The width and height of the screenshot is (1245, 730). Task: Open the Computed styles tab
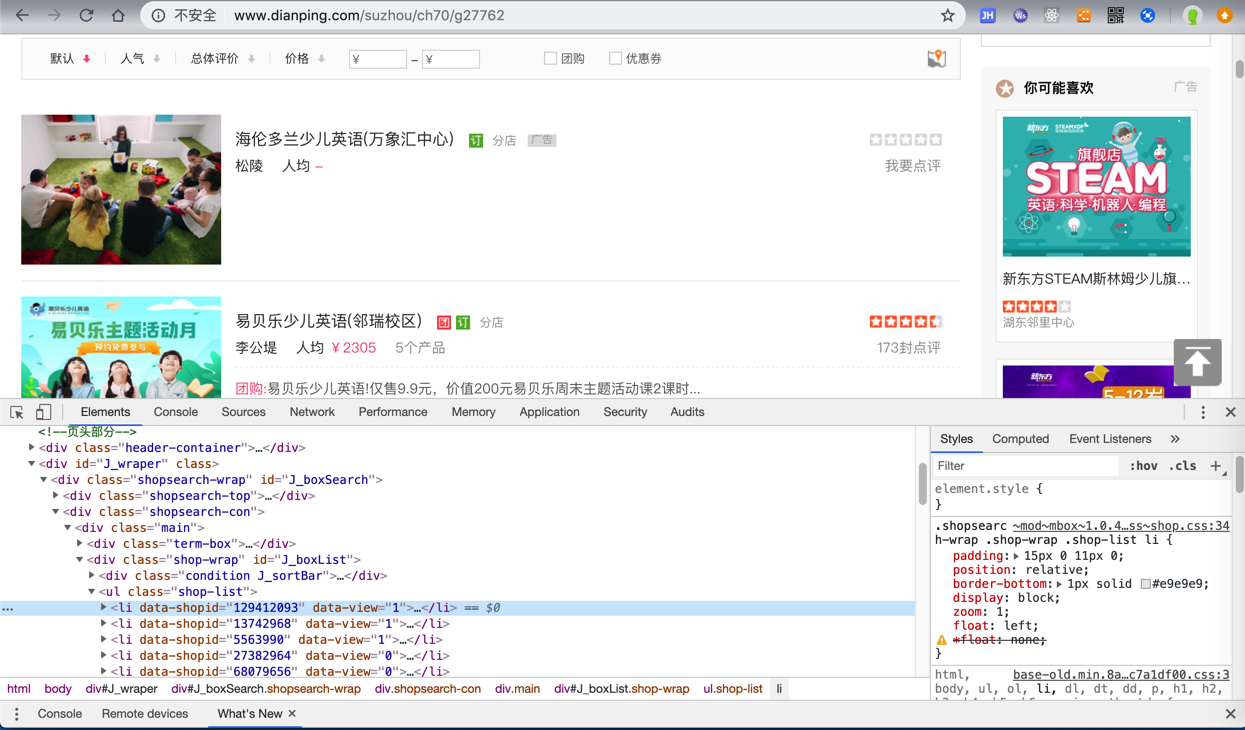coord(1020,439)
